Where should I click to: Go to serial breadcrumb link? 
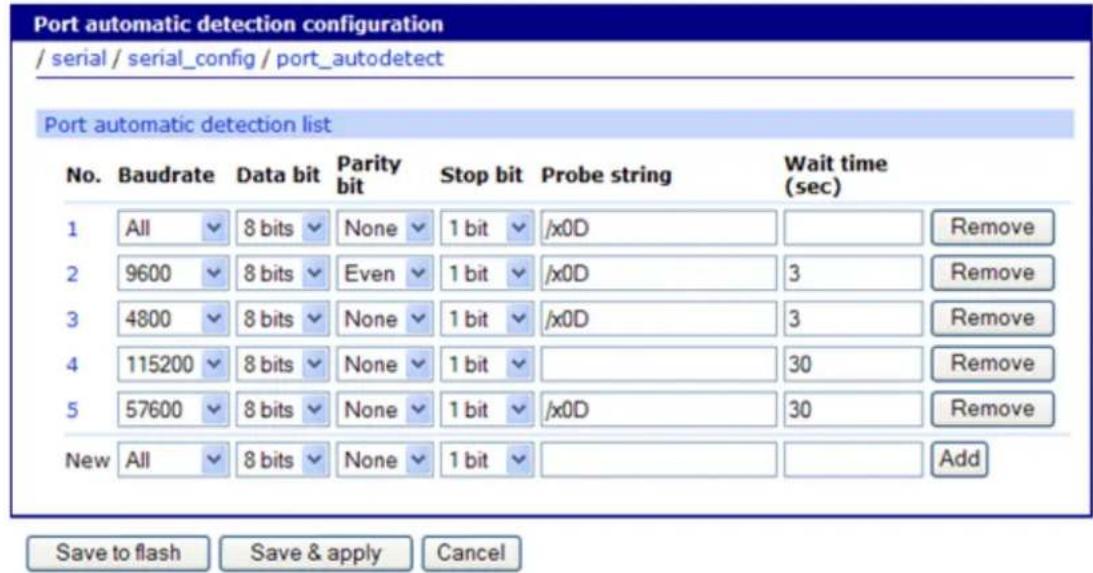pyautogui.click(x=79, y=58)
